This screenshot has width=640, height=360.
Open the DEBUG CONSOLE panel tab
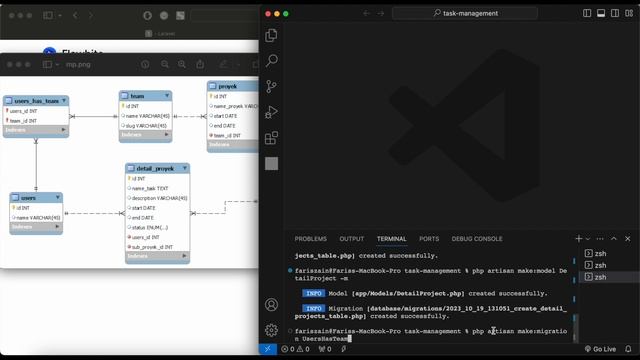(477, 239)
